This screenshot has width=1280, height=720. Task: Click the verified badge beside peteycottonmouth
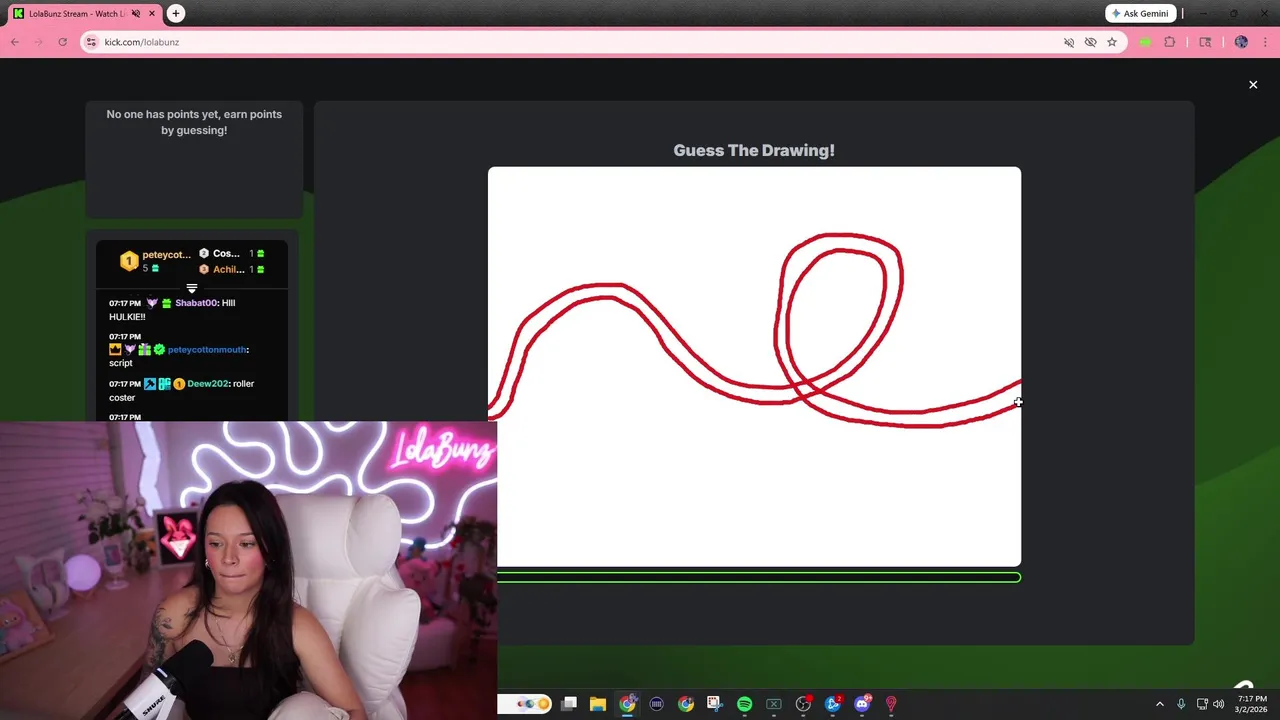159,350
